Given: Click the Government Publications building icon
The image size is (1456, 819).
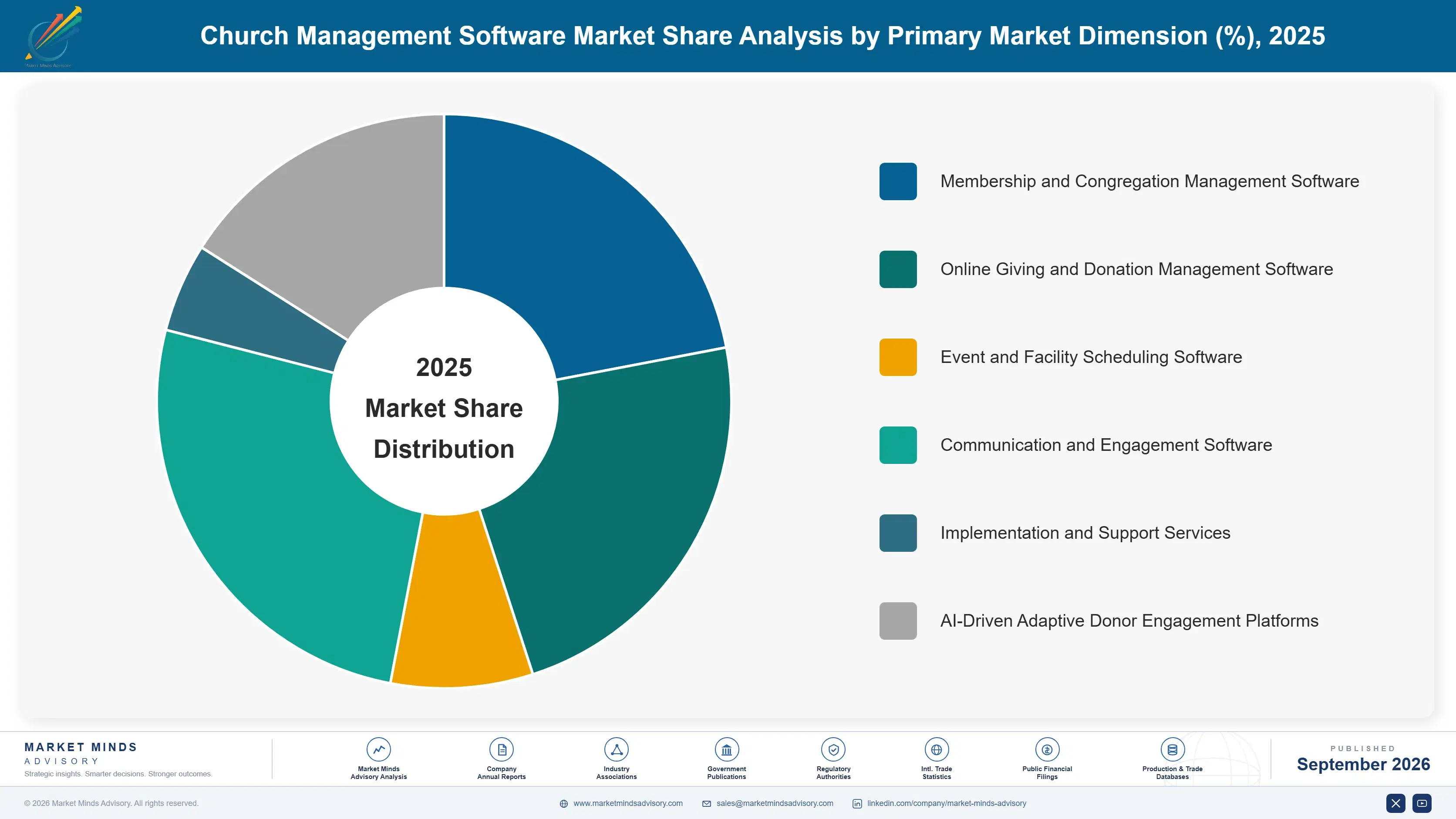Looking at the screenshot, I should [726, 749].
